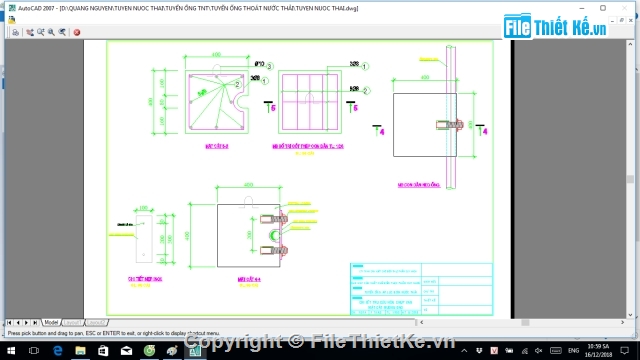Screen dimensions: 640x360
Task: Open the drawing document icon menu
Action: 11,19
